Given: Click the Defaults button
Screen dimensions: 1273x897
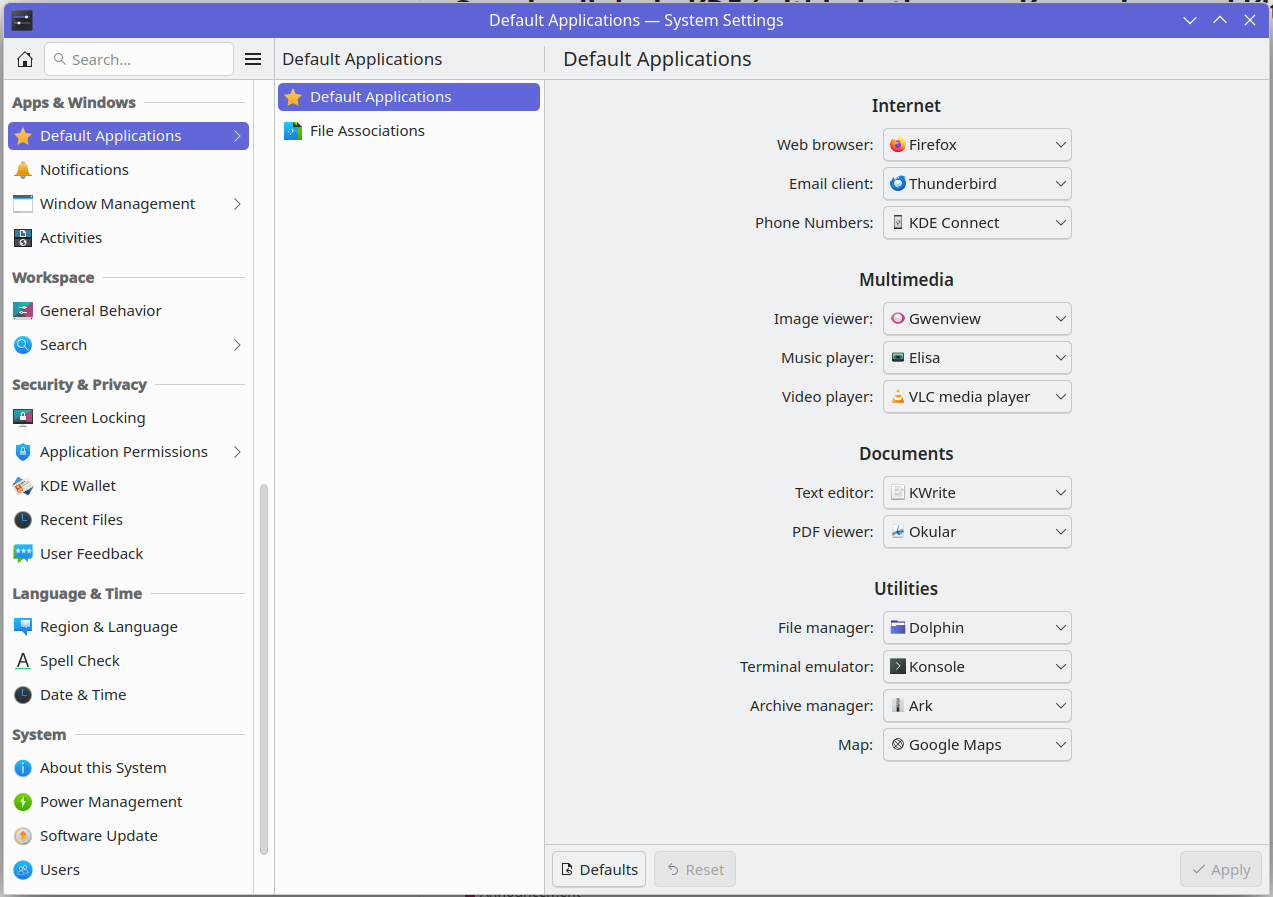Looking at the screenshot, I should pos(599,869).
